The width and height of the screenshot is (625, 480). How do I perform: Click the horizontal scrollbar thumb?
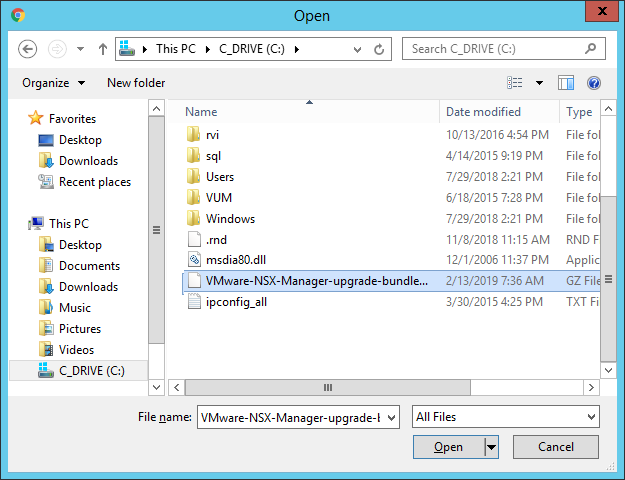[328, 388]
